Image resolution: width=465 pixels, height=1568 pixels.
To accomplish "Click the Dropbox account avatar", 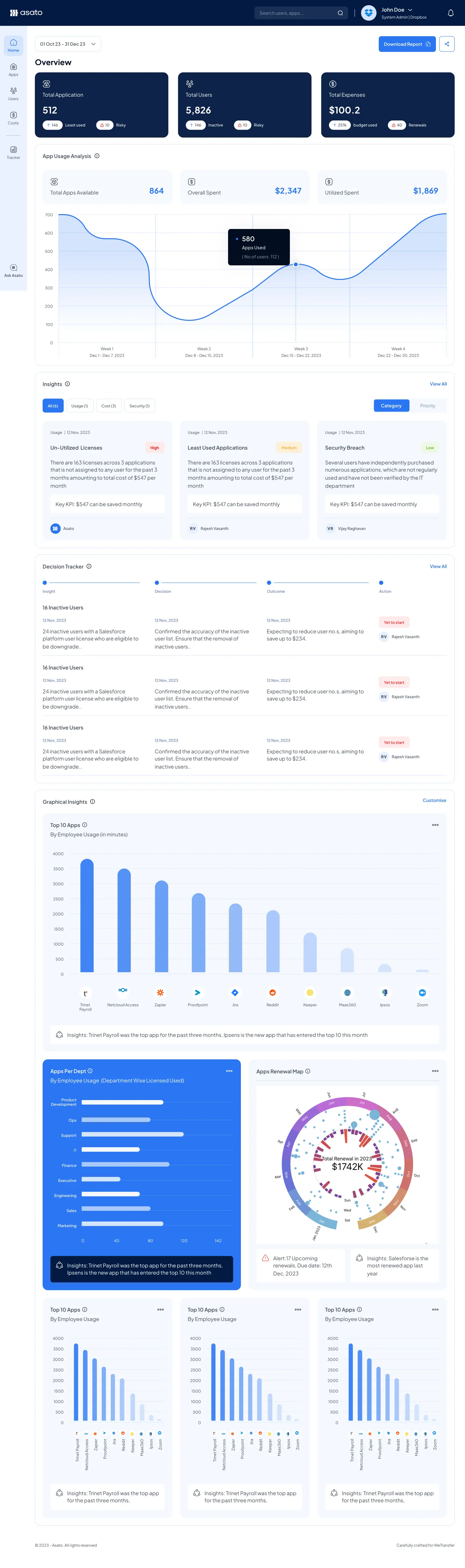I will click(368, 13).
